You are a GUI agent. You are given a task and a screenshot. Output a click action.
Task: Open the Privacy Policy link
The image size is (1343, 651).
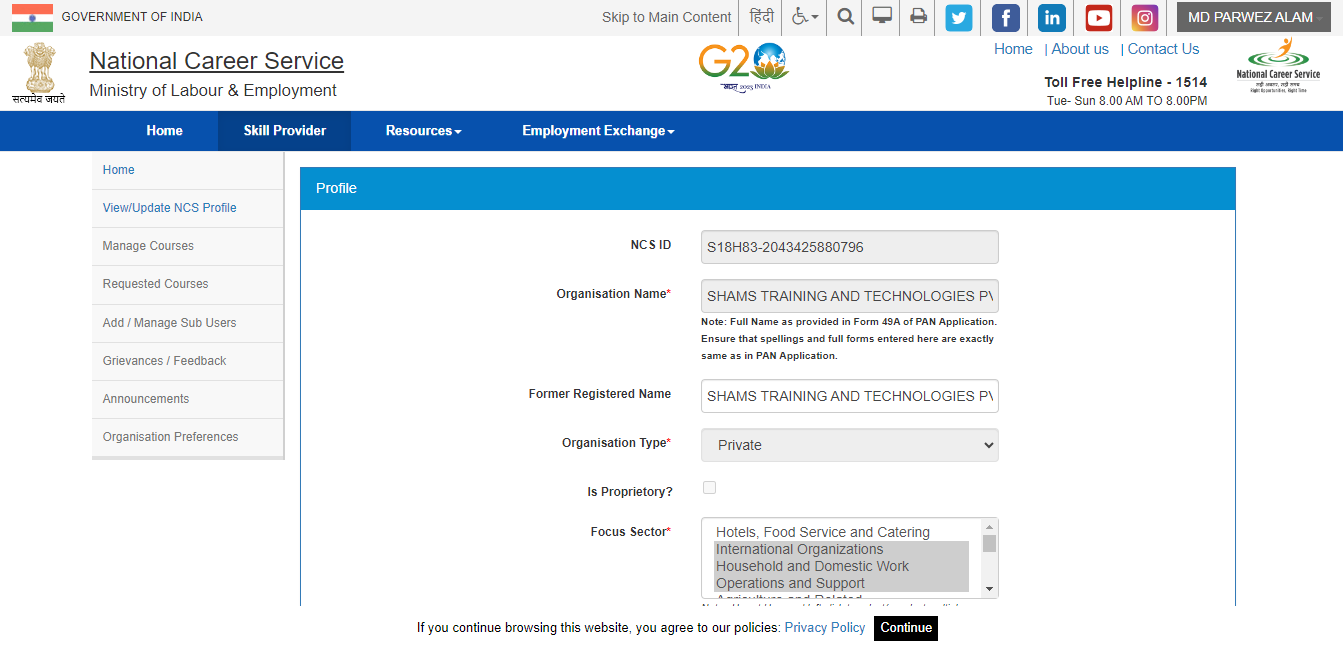[824, 628]
